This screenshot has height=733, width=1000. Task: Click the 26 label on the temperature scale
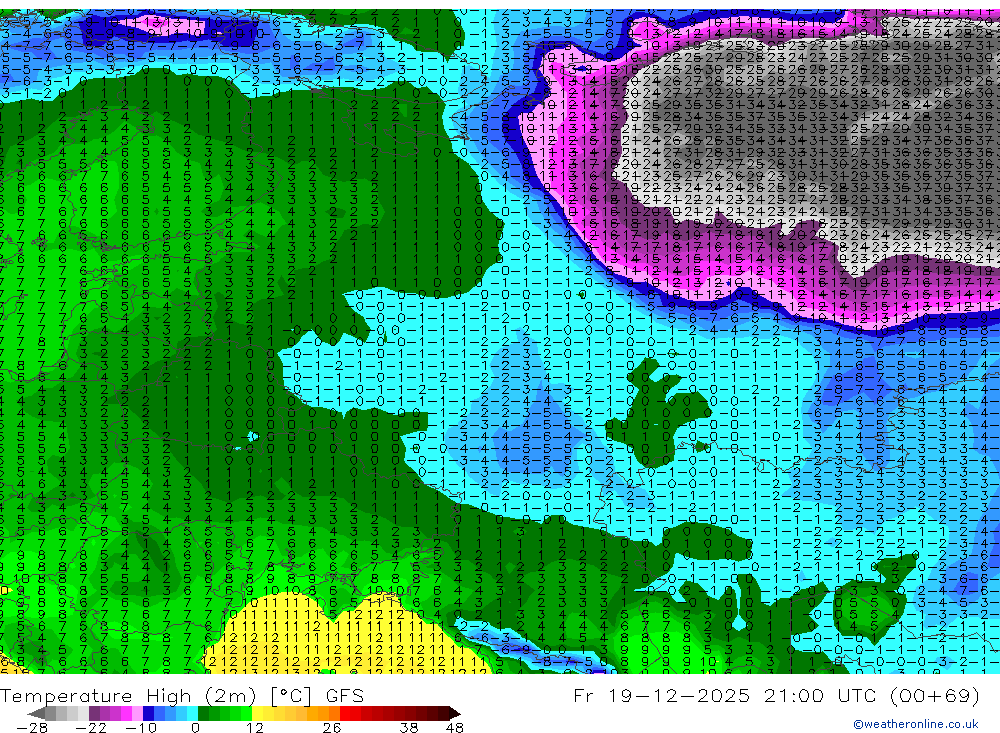tap(332, 728)
